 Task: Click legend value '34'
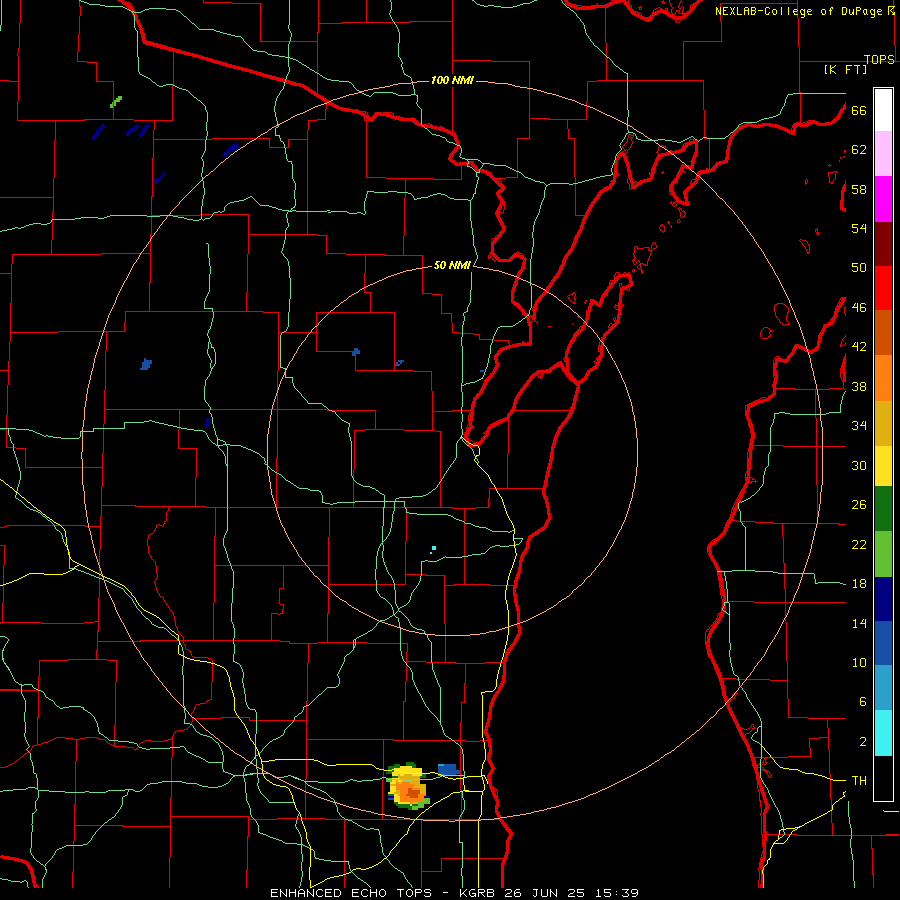tap(859, 426)
